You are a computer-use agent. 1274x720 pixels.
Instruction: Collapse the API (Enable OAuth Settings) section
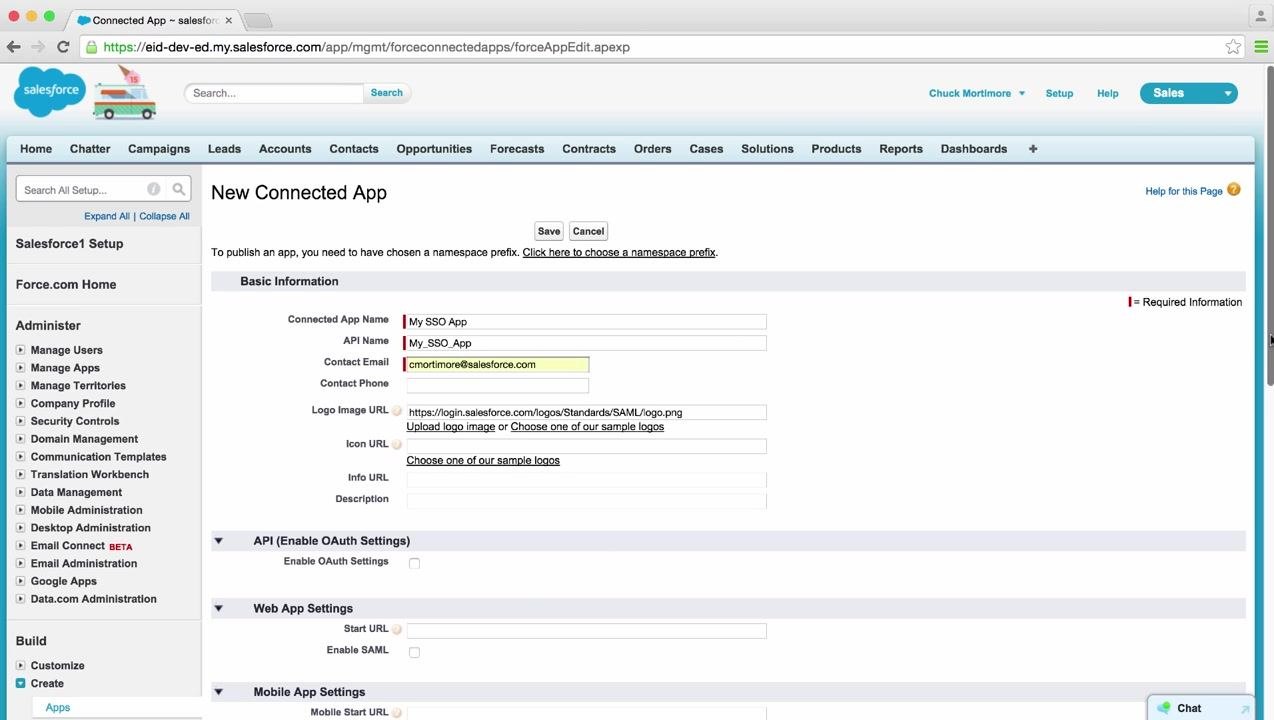coord(218,541)
